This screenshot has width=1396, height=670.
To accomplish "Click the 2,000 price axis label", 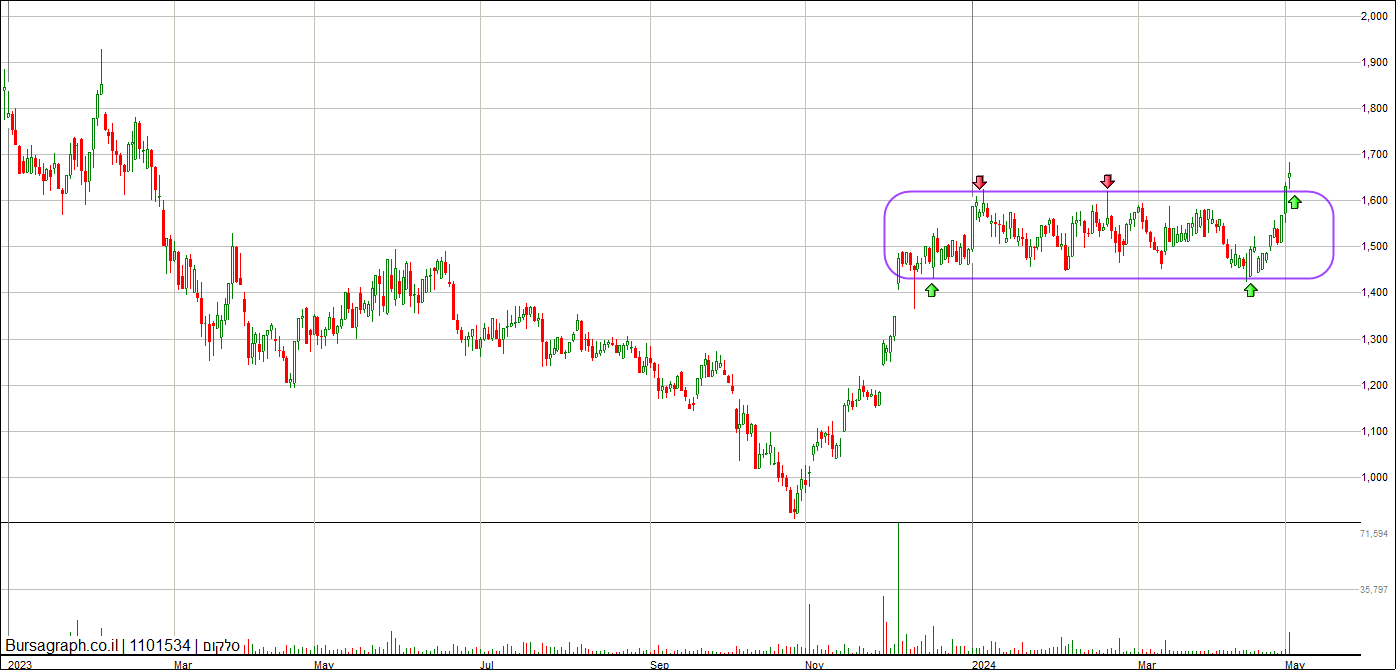I will 1373,16.
